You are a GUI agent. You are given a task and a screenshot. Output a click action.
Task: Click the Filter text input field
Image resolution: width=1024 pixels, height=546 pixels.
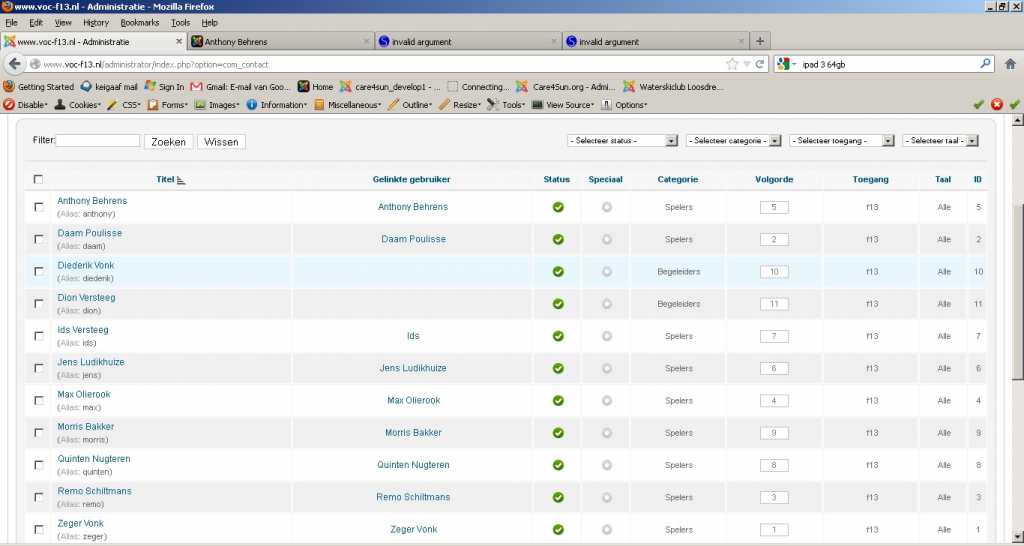click(x=98, y=141)
